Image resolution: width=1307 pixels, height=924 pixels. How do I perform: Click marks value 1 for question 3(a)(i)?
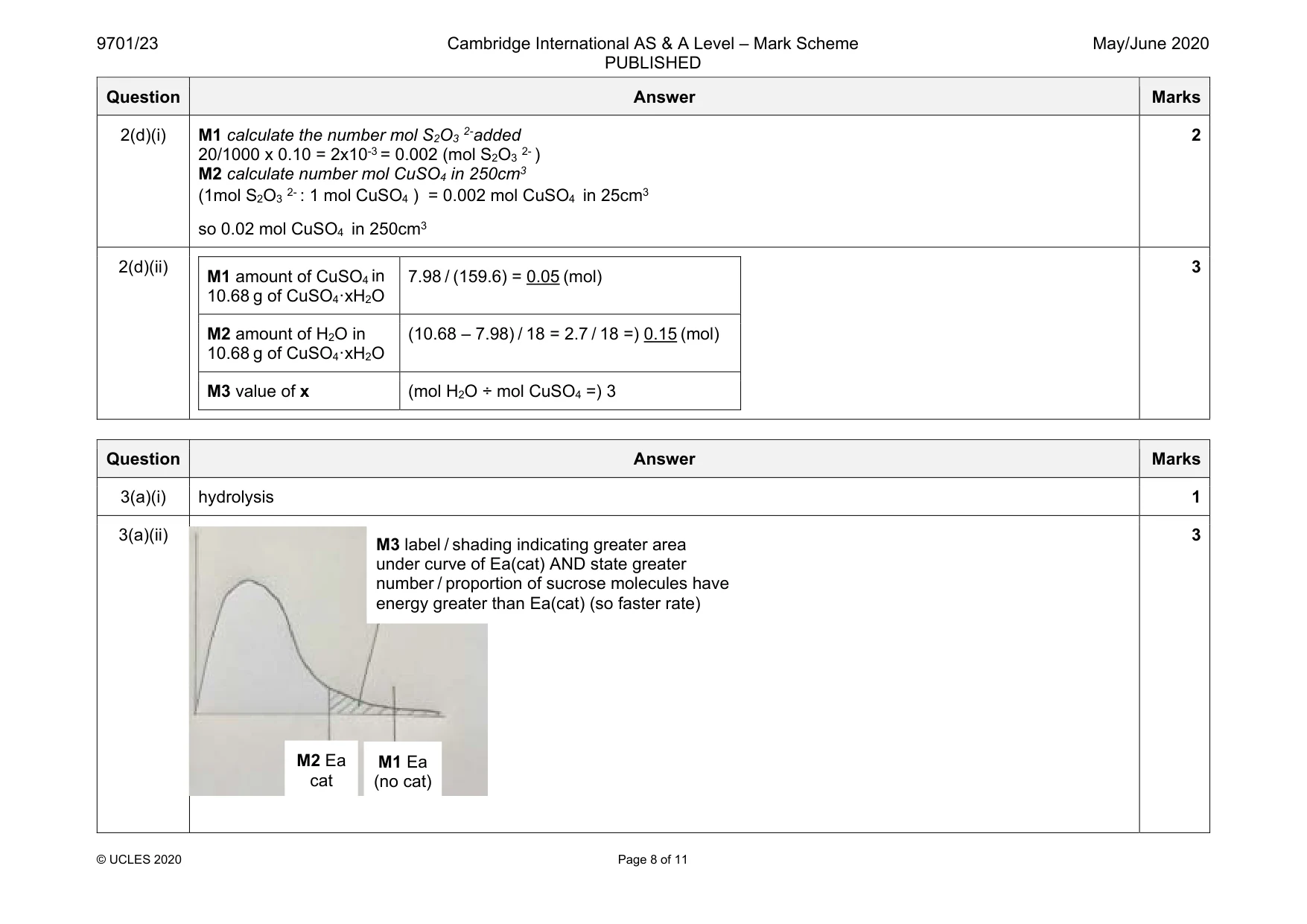click(1195, 497)
